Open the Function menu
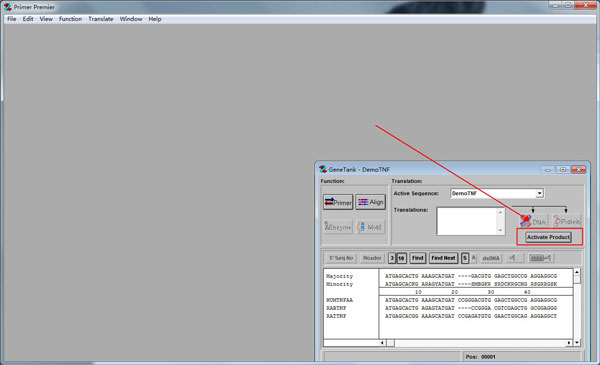600x365 pixels. (70, 19)
